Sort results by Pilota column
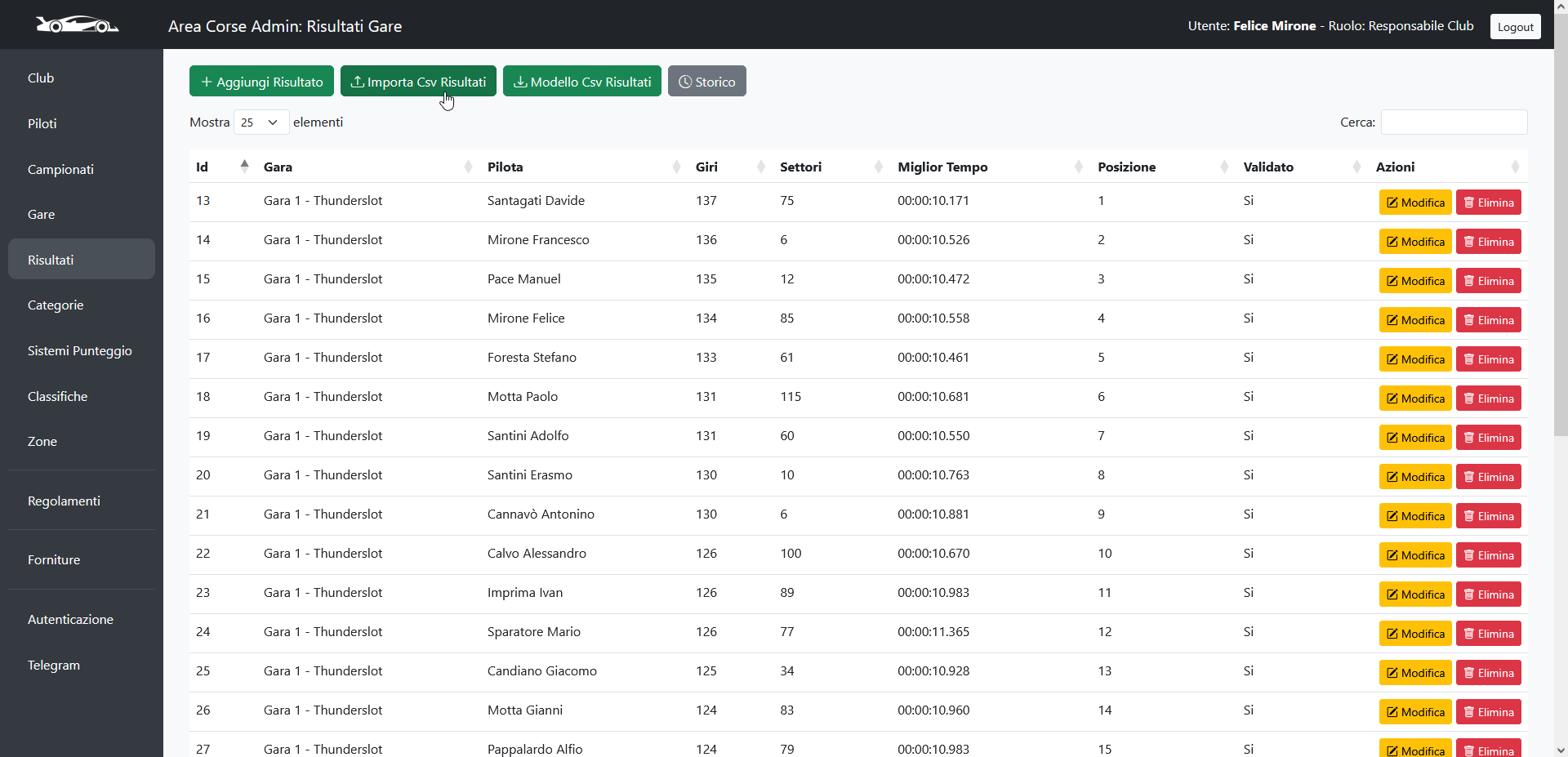 coord(505,167)
